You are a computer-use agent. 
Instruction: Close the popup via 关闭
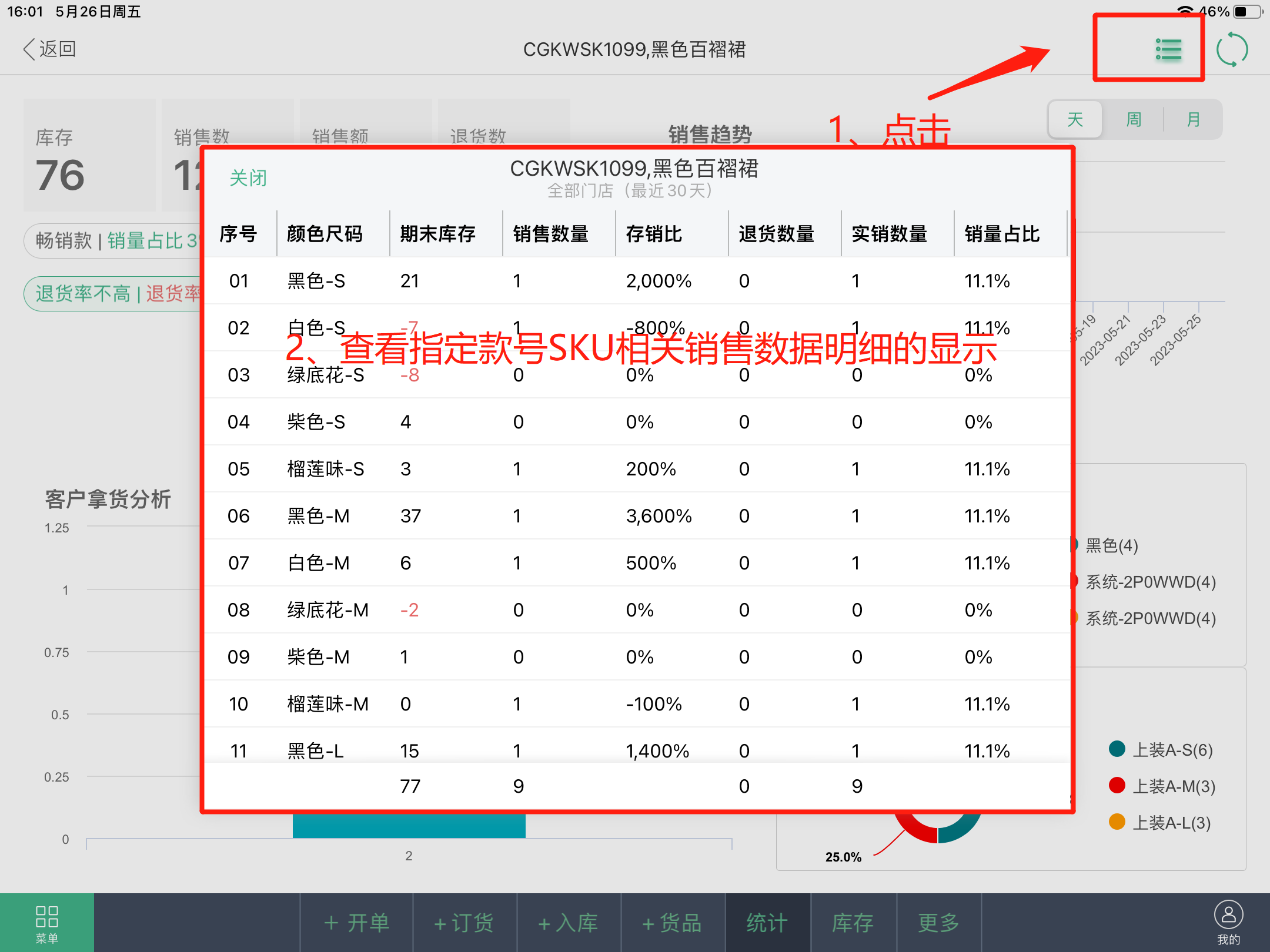click(248, 177)
